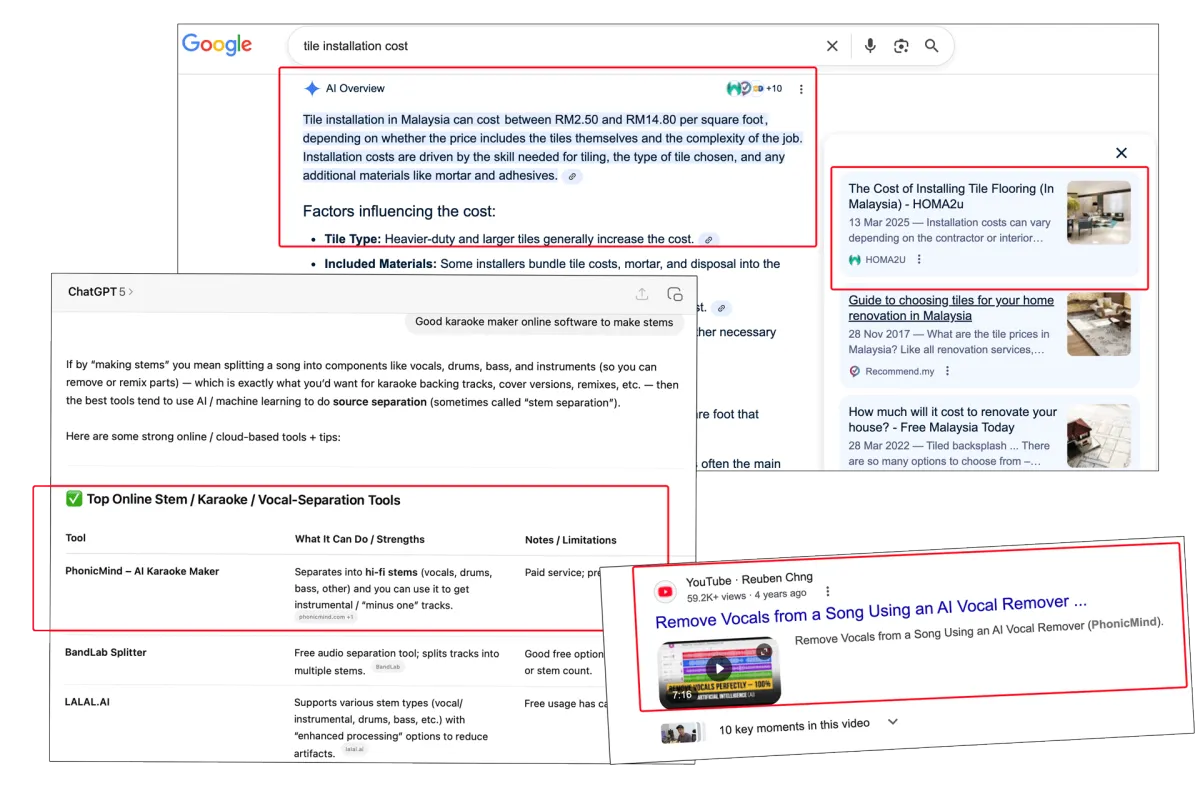Click the 'Good karaoke maker online software' message bubble
The image size is (1200, 791).
pyautogui.click(x=544, y=322)
